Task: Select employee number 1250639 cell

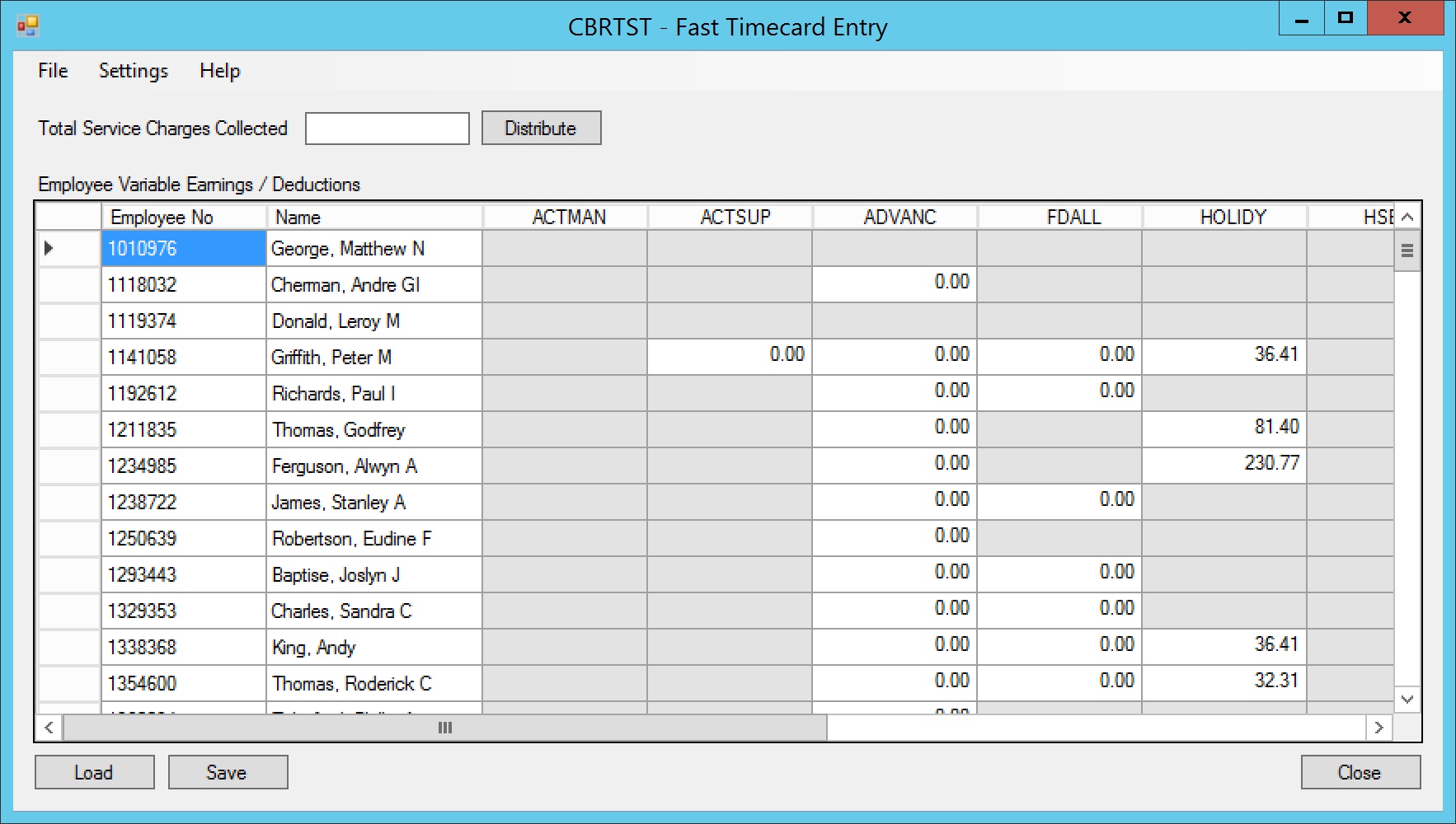Action: point(184,538)
